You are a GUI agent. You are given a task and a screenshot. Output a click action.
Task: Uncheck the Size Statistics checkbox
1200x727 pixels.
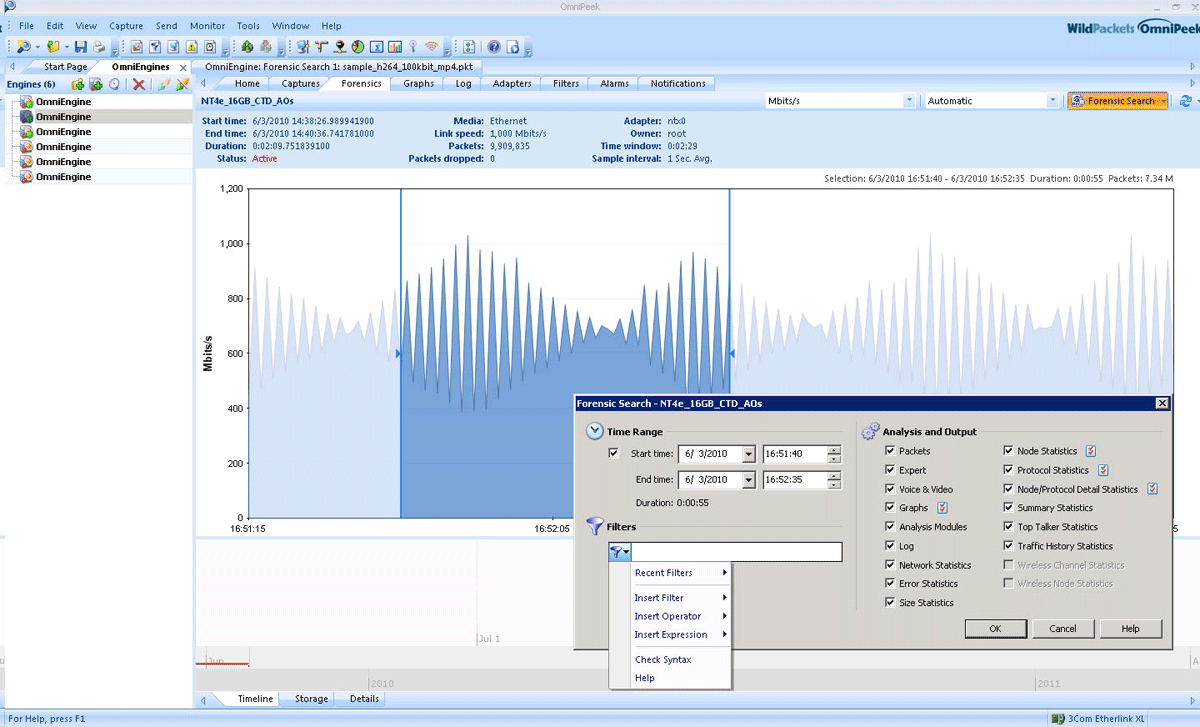click(890, 603)
